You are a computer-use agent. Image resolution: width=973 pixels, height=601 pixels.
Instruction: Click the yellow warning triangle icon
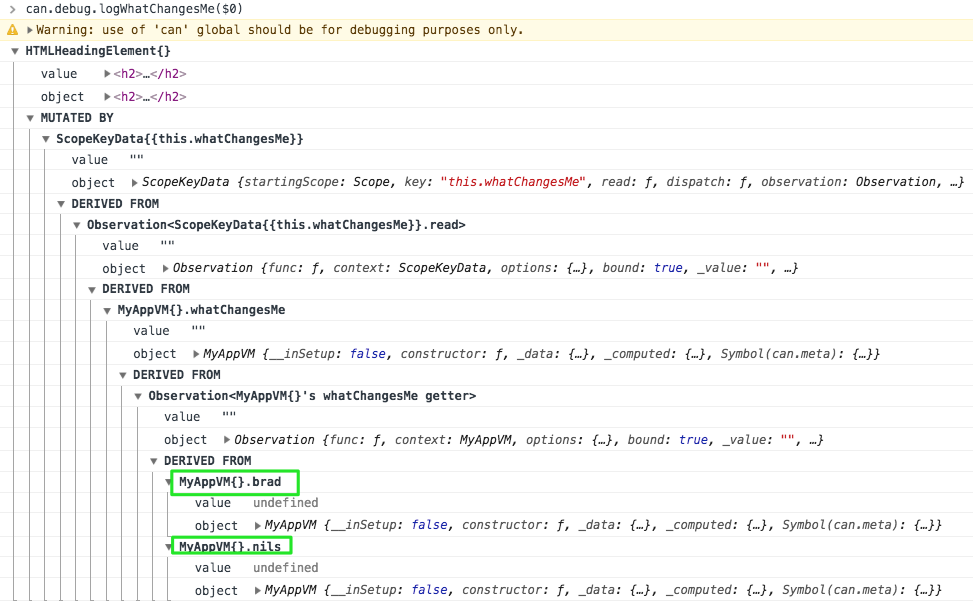pos(12,30)
